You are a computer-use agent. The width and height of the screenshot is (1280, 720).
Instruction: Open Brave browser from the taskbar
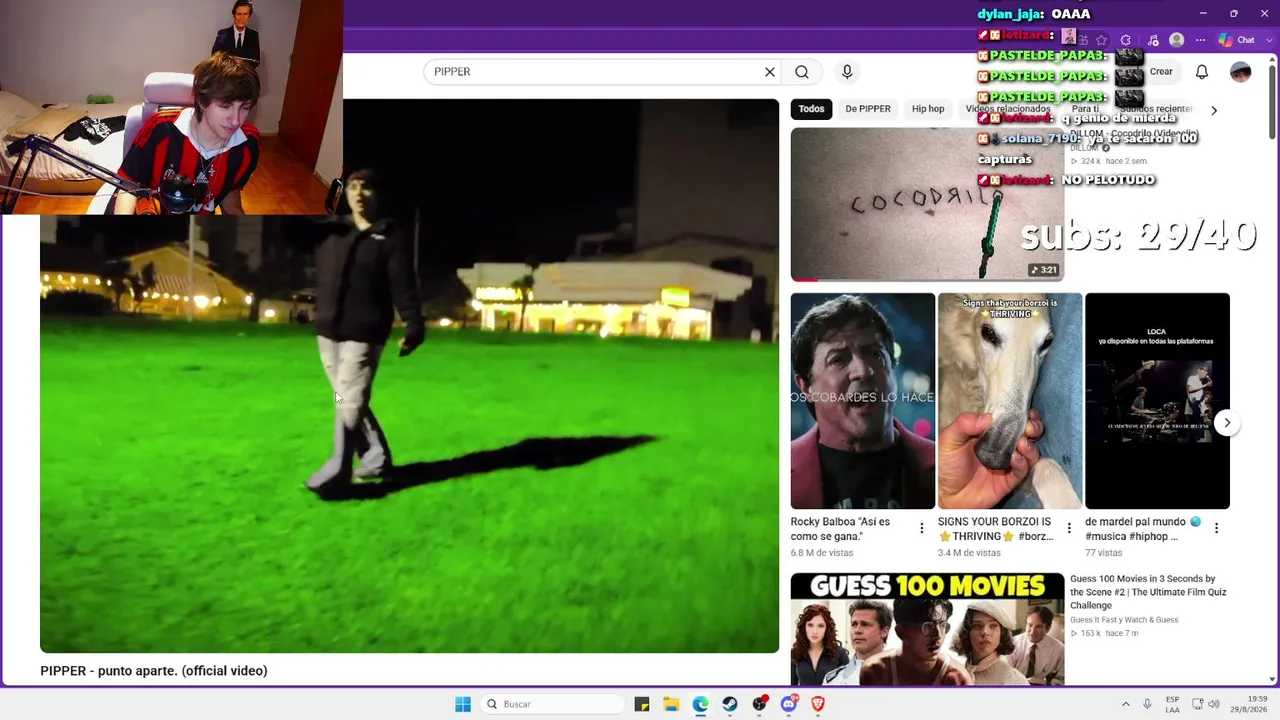pyautogui.click(x=818, y=704)
